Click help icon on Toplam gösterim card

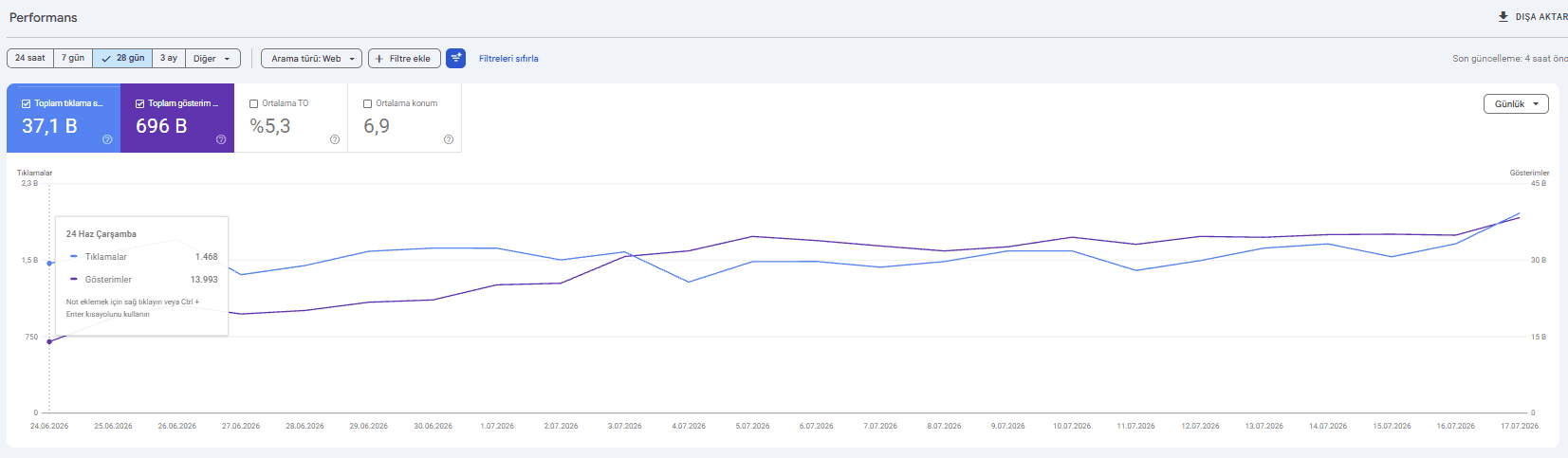pos(221,139)
